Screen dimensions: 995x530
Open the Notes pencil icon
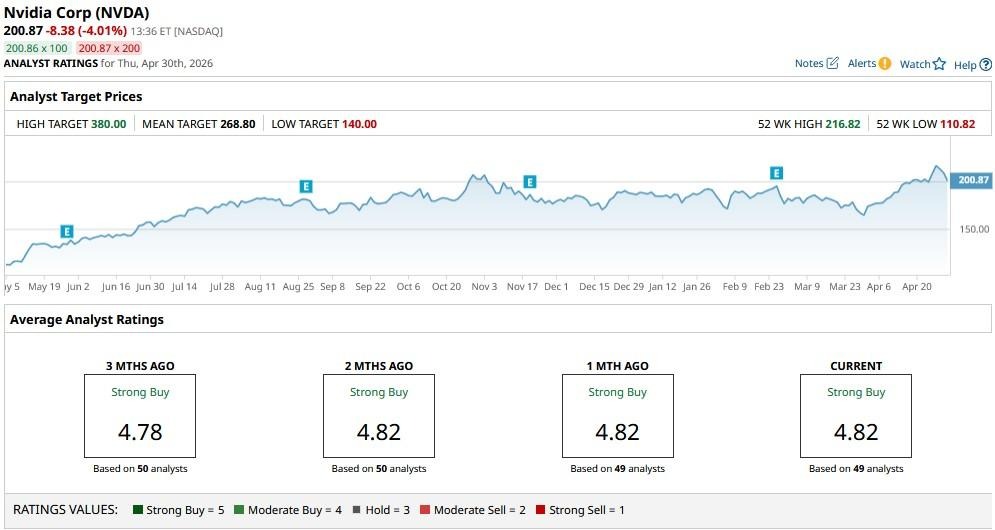tap(833, 63)
